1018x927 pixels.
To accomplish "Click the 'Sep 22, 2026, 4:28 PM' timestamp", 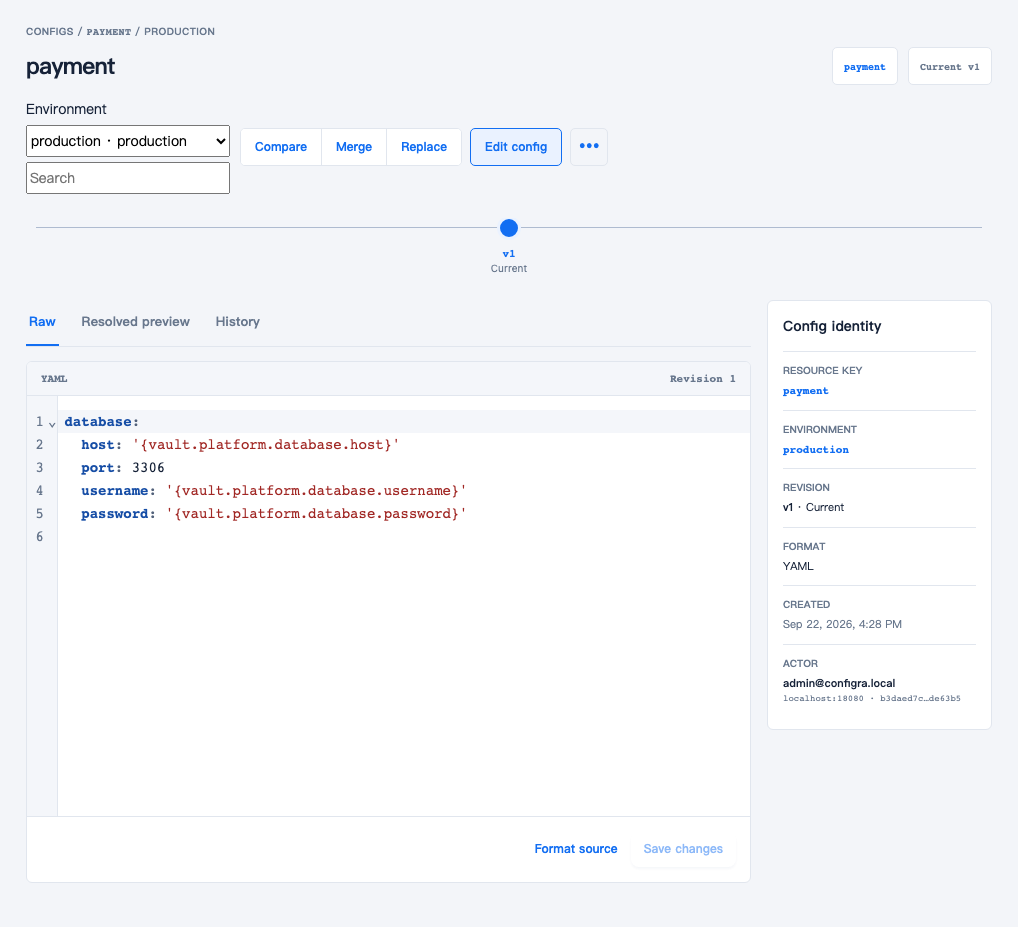I will coord(842,624).
